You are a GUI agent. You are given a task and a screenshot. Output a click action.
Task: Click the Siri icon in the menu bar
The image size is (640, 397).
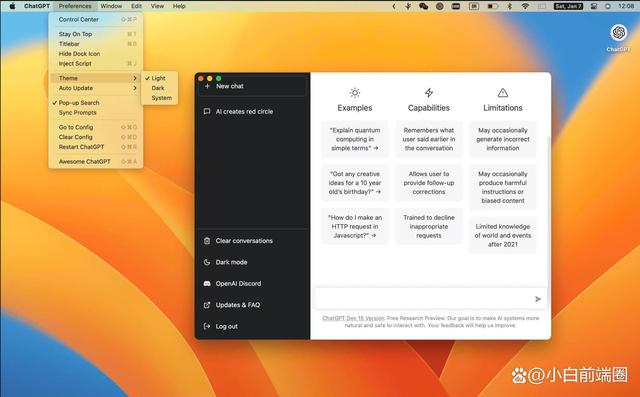click(608, 6)
